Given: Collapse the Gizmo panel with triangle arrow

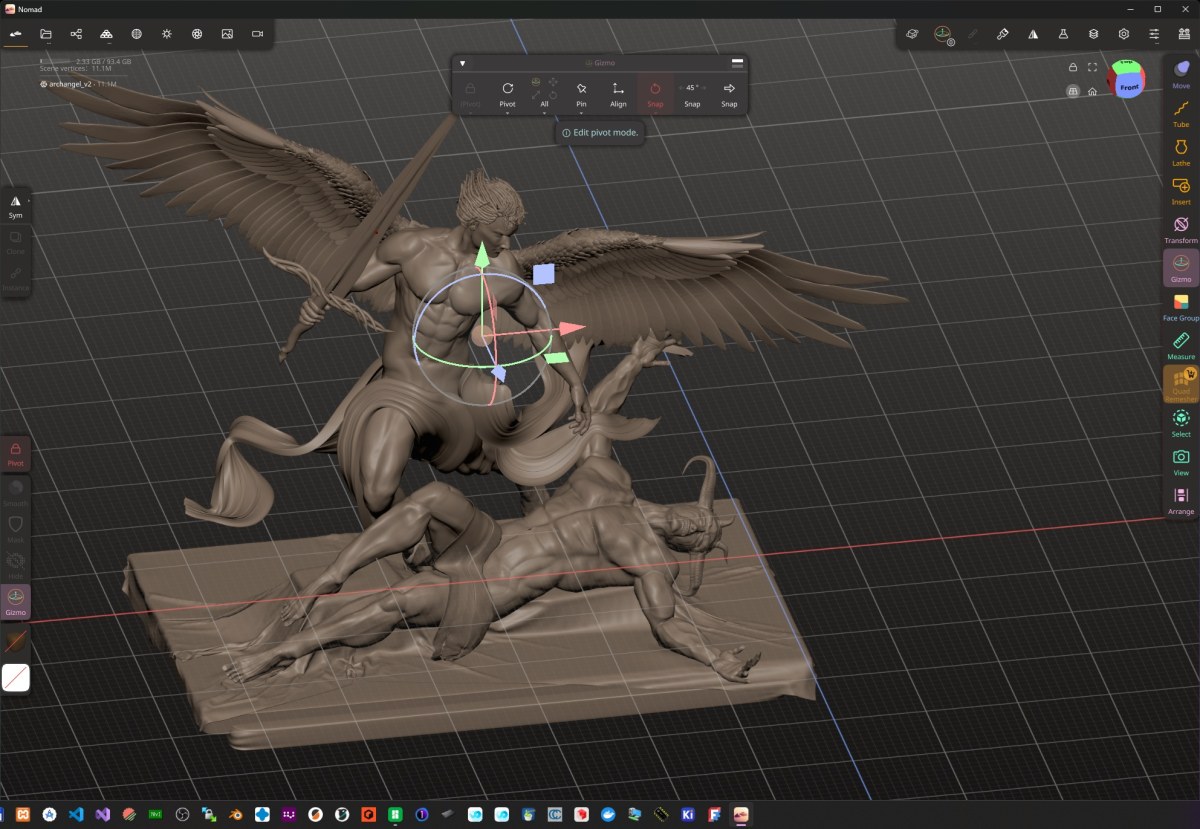Looking at the screenshot, I should pyautogui.click(x=462, y=63).
